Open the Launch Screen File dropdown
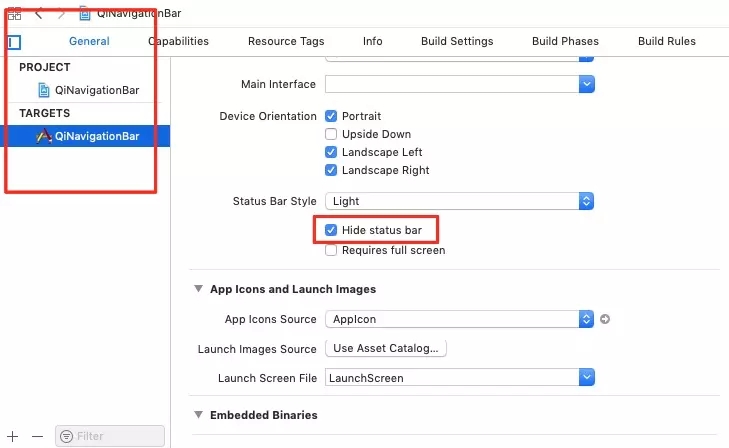 coord(587,378)
